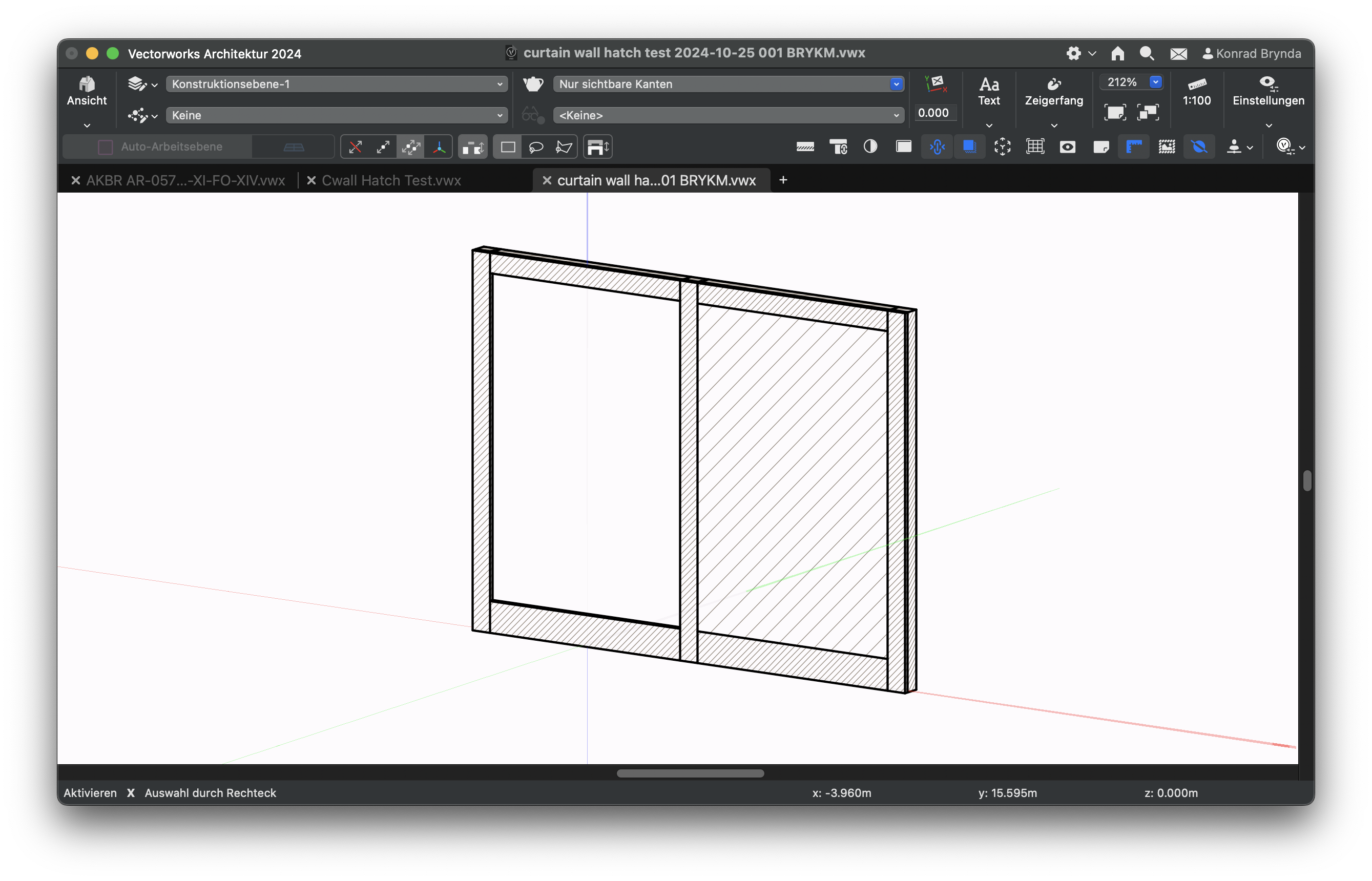Open the home icon in title bar
The width and height of the screenshot is (1372, 881).
click(1117, 53)
